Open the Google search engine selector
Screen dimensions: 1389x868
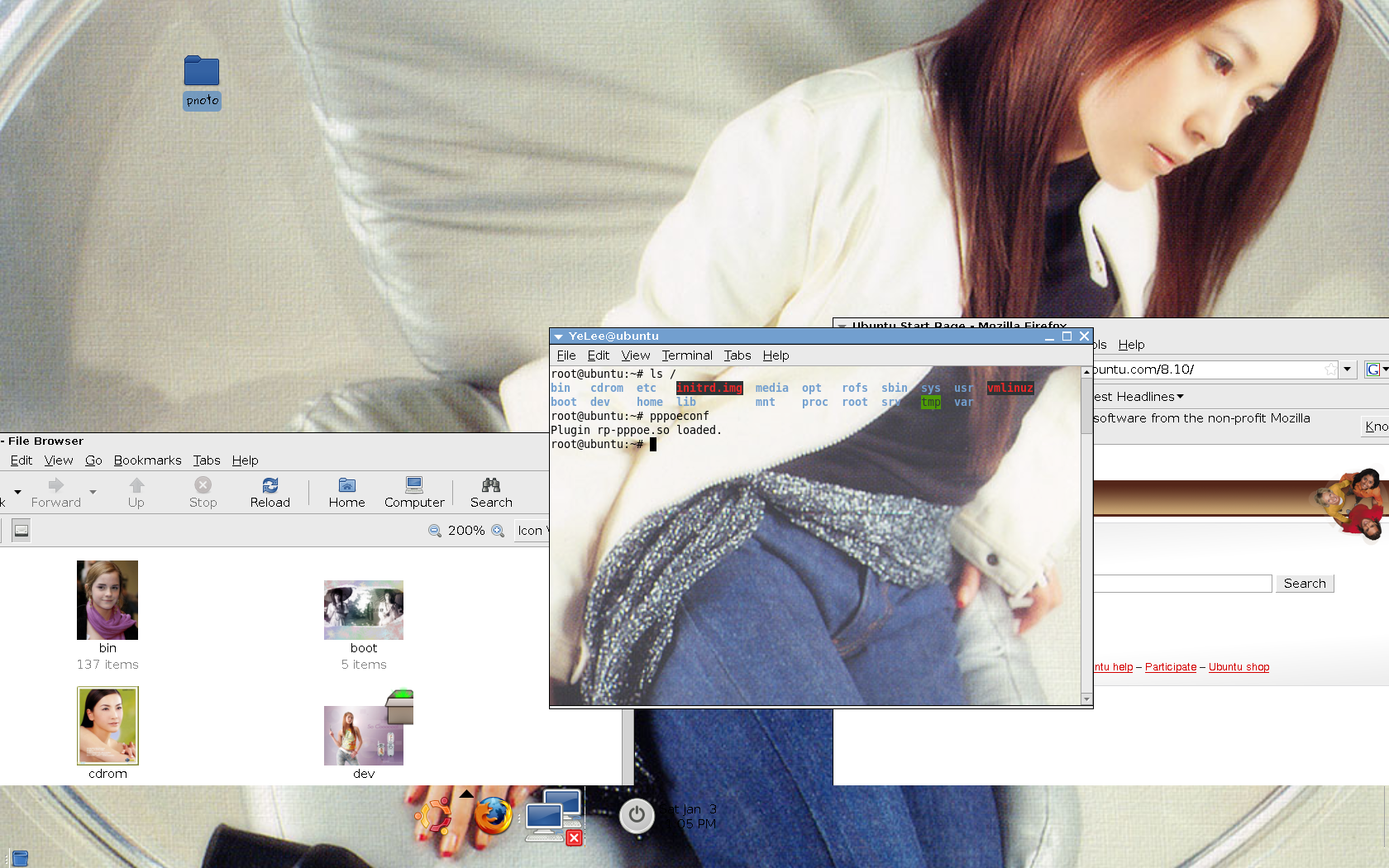pos(1376,370)
